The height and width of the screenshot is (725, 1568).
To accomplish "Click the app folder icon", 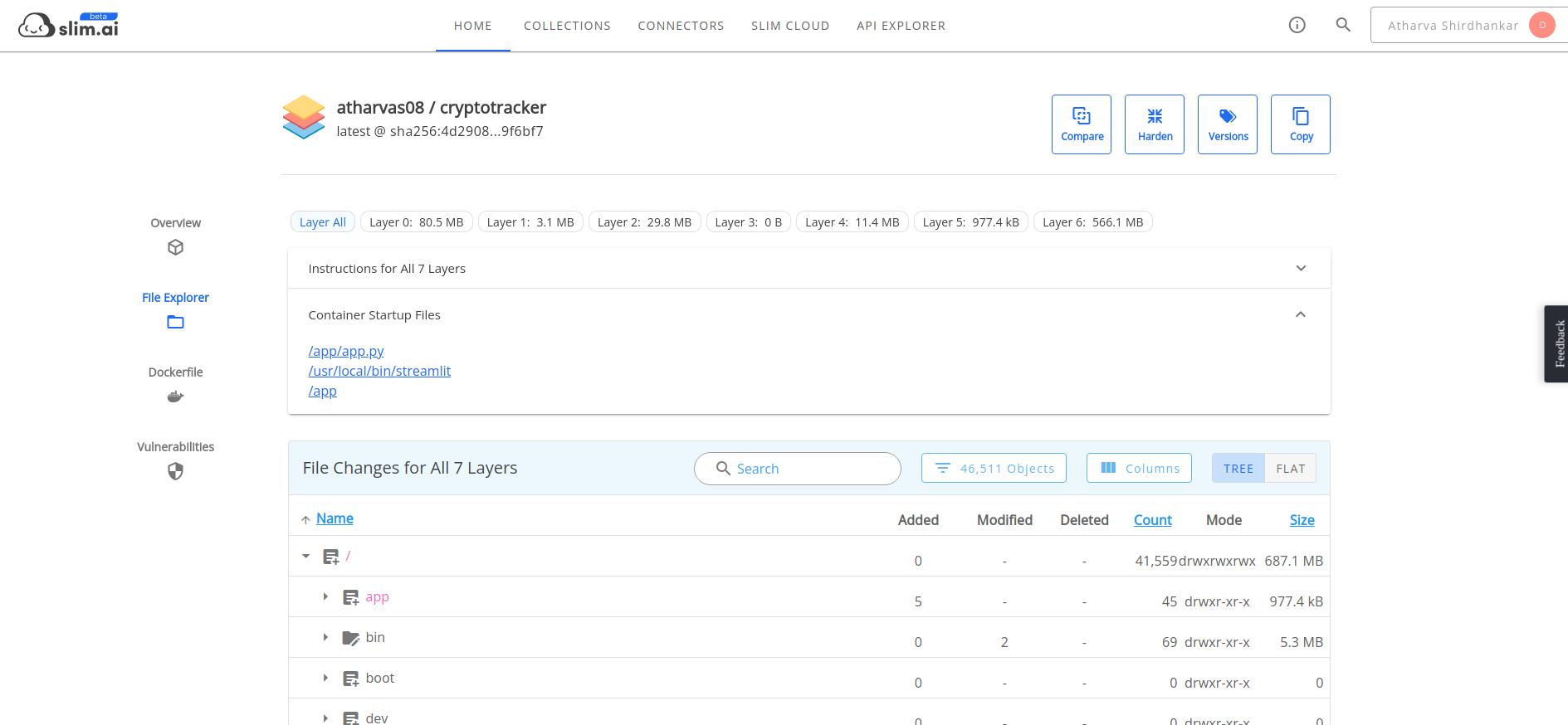I will coord(350,597).
